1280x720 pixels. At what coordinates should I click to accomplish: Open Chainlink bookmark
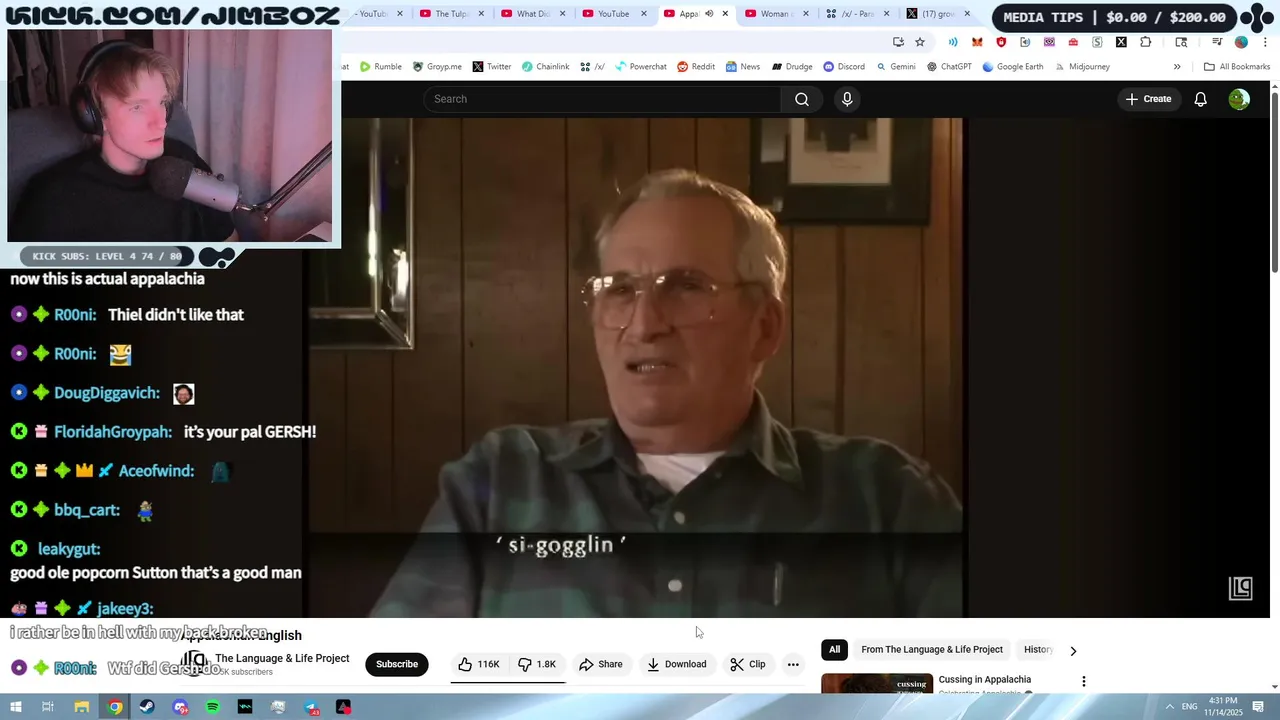click(545, 67)
